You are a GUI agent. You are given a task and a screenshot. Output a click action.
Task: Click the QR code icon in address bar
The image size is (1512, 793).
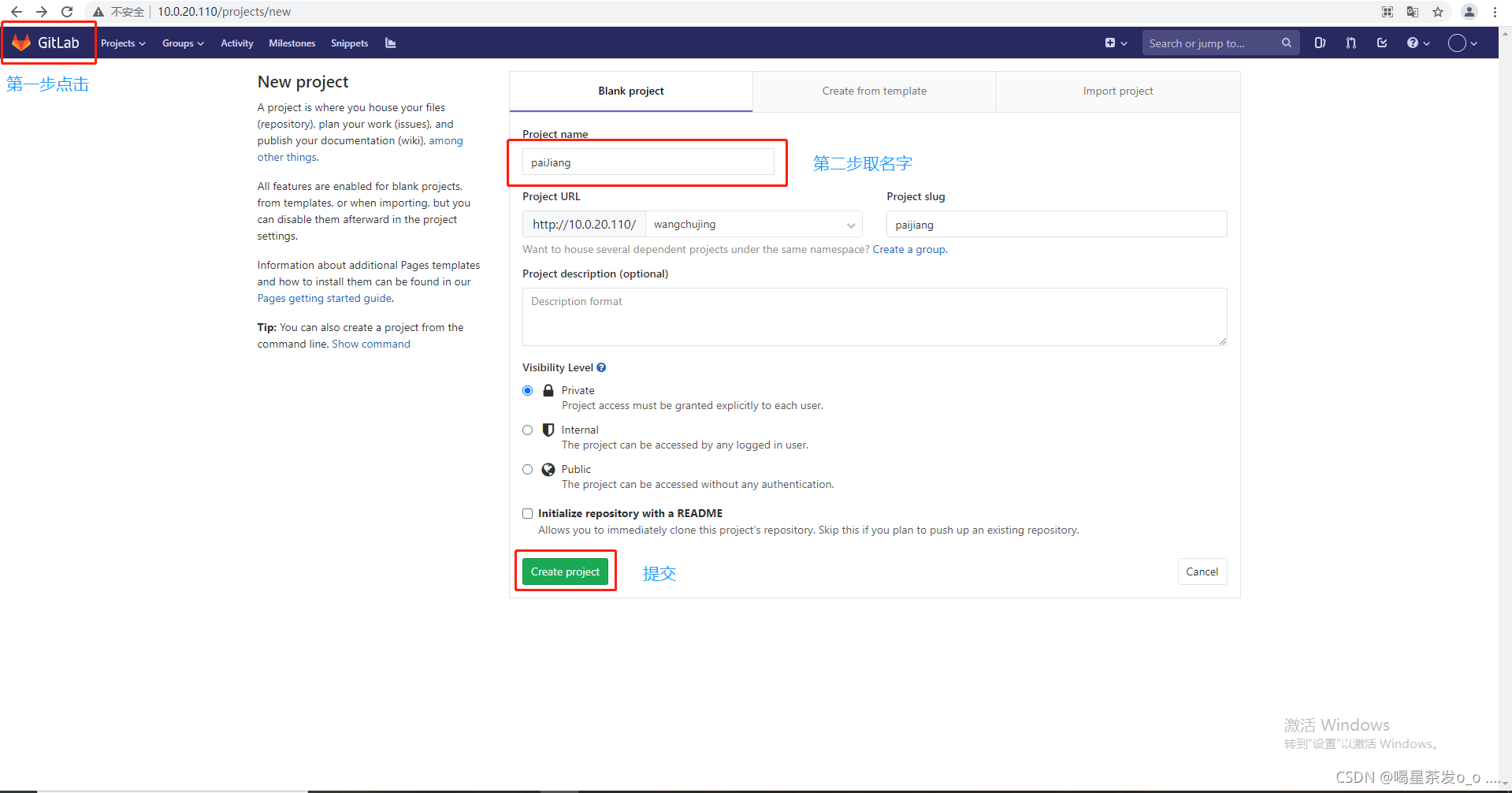point(1388,12)
